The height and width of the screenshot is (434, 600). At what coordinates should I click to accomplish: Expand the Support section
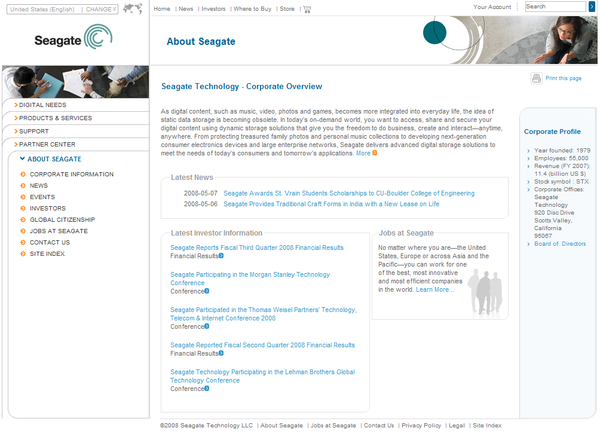point(32,132)
